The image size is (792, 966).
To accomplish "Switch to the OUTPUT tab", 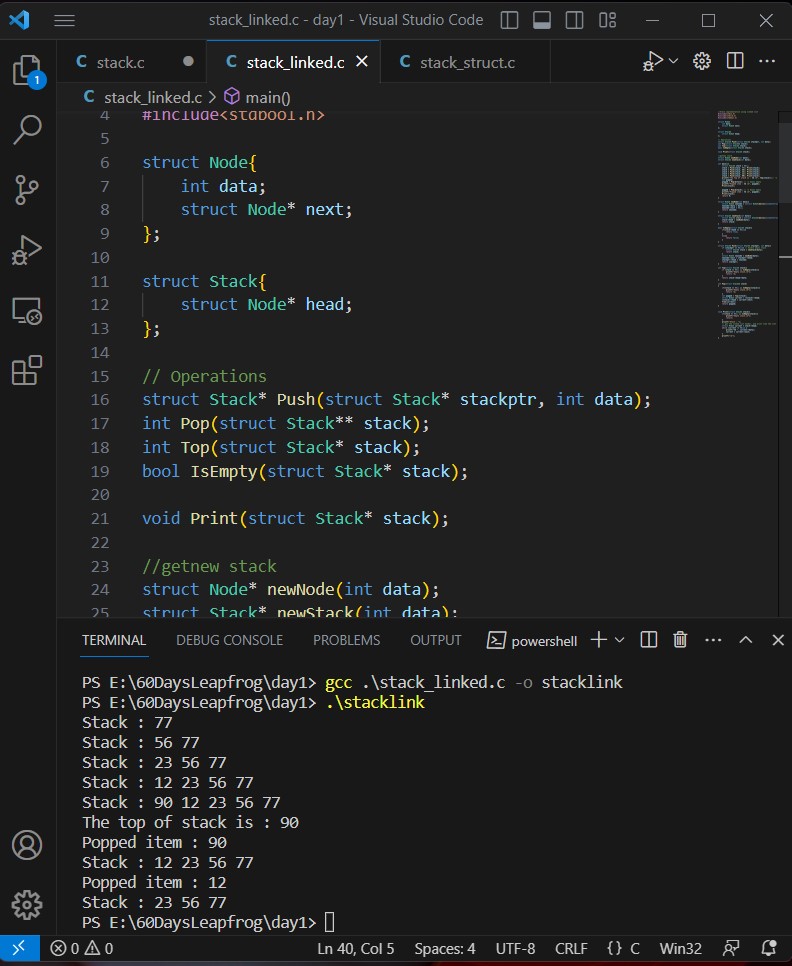I will [435, 640].
